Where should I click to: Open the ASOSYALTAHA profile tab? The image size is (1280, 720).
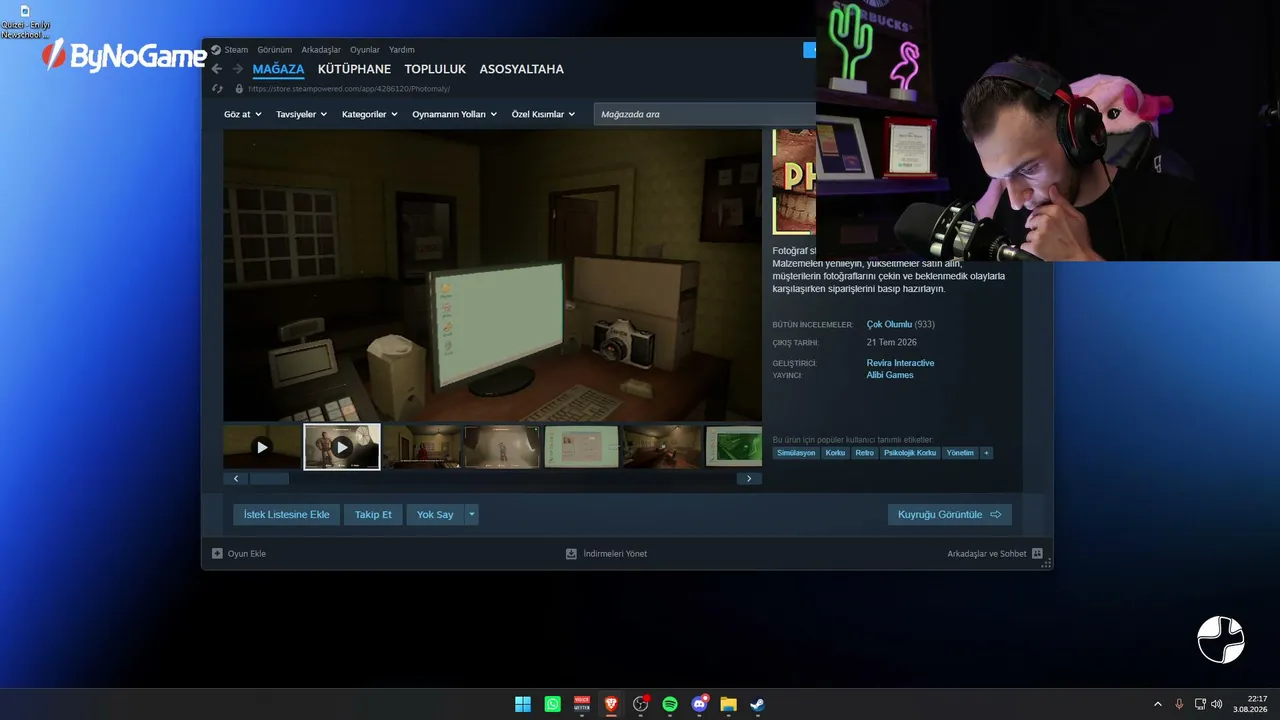(522, 69)
